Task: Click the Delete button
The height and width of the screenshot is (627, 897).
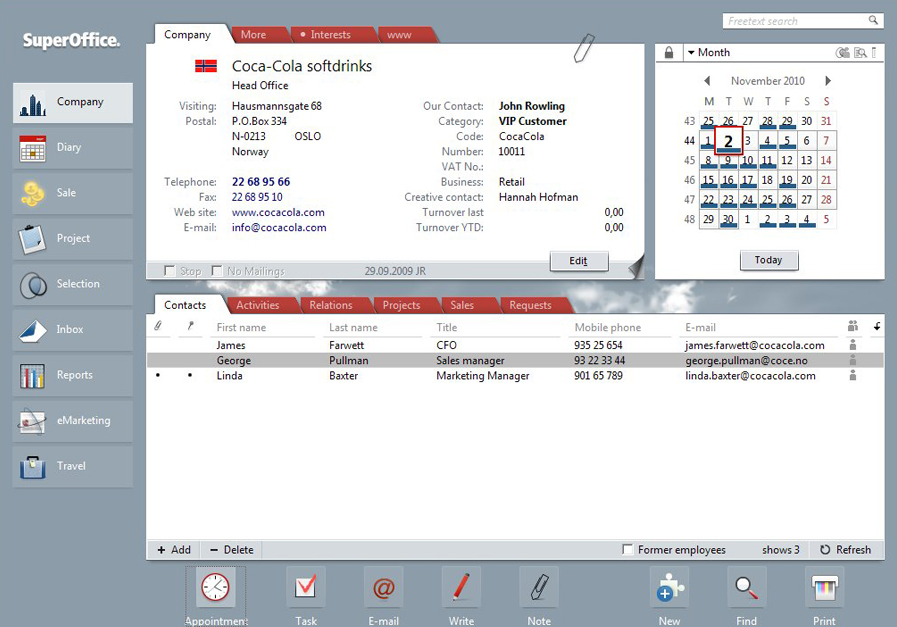Action: [x=232, y=550]
